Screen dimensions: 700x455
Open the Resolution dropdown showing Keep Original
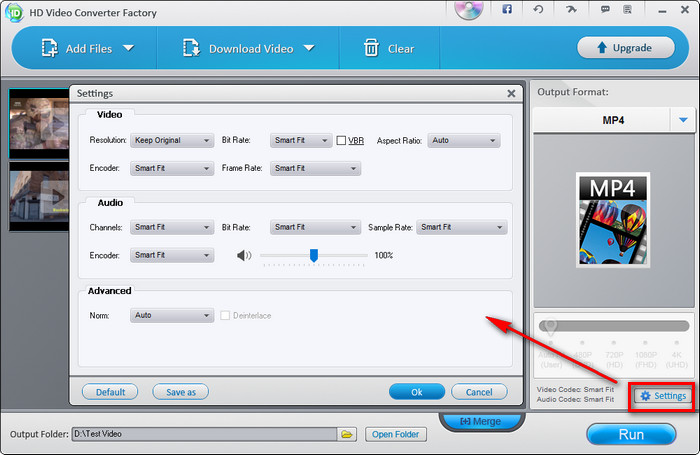[x=172, y=140]
